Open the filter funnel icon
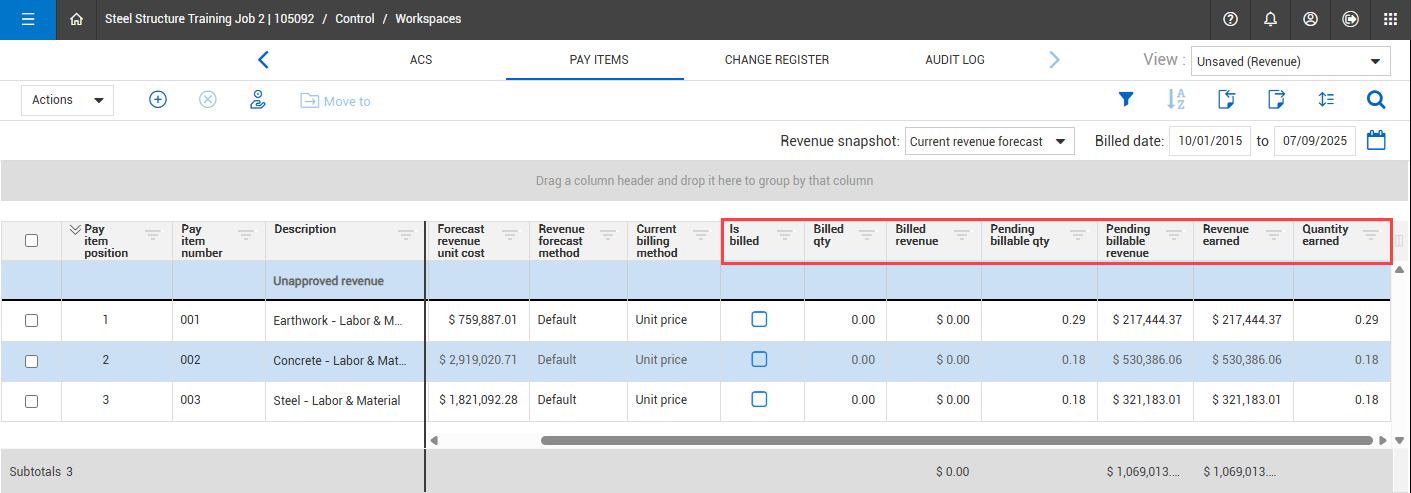Screen dimensions: 1411x493 click(1126, 100)
